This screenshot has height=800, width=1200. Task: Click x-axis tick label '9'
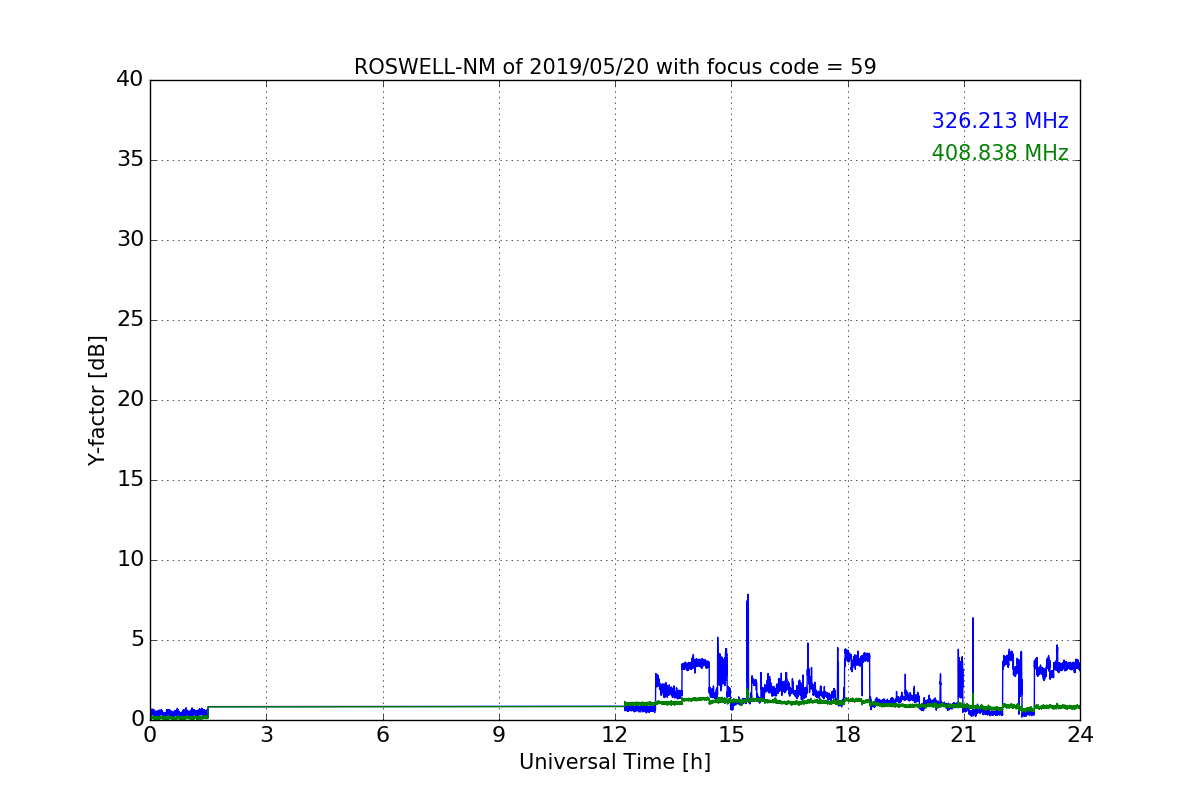(x=499, y=735)
